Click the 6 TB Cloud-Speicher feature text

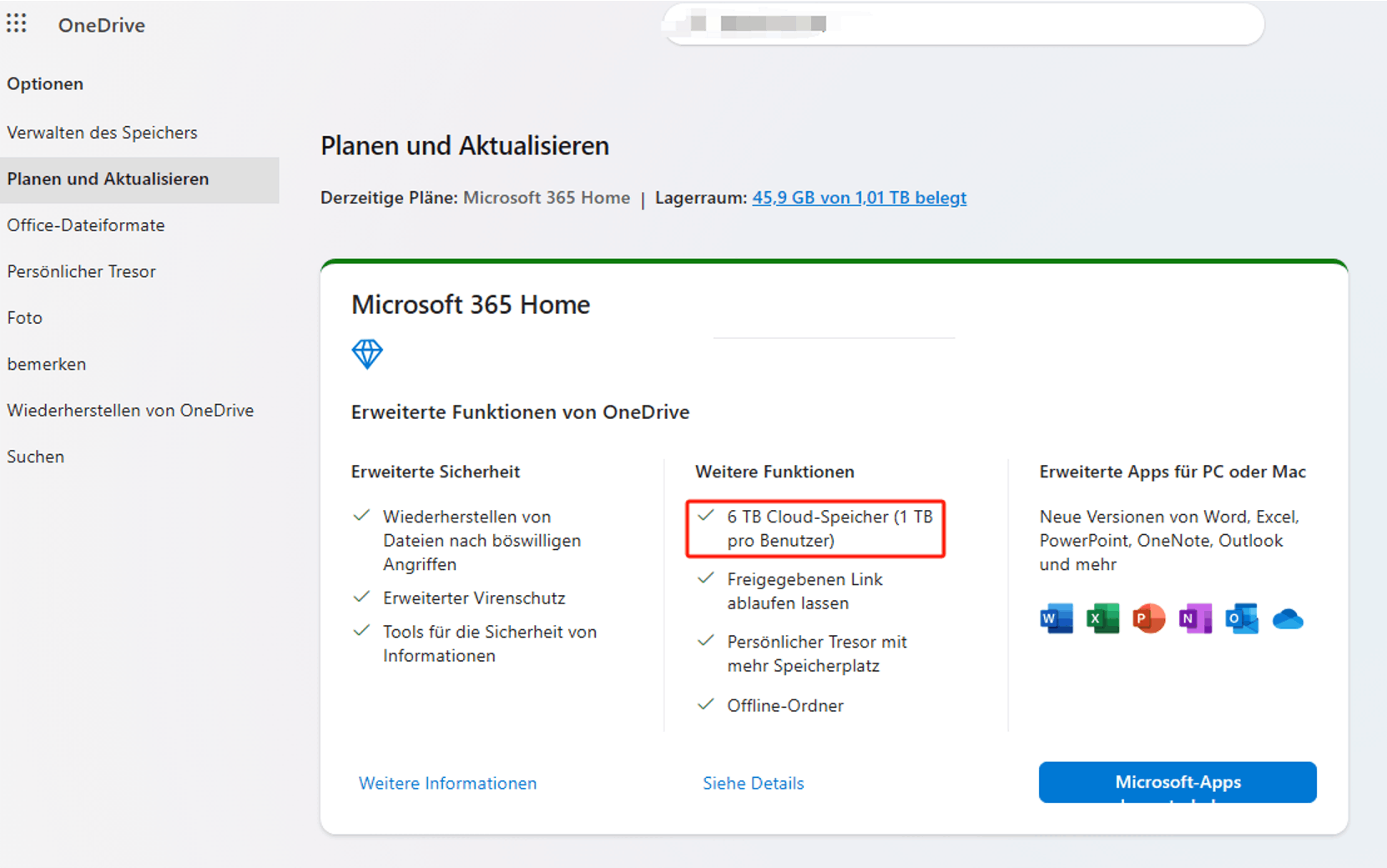tap(830, 528)
